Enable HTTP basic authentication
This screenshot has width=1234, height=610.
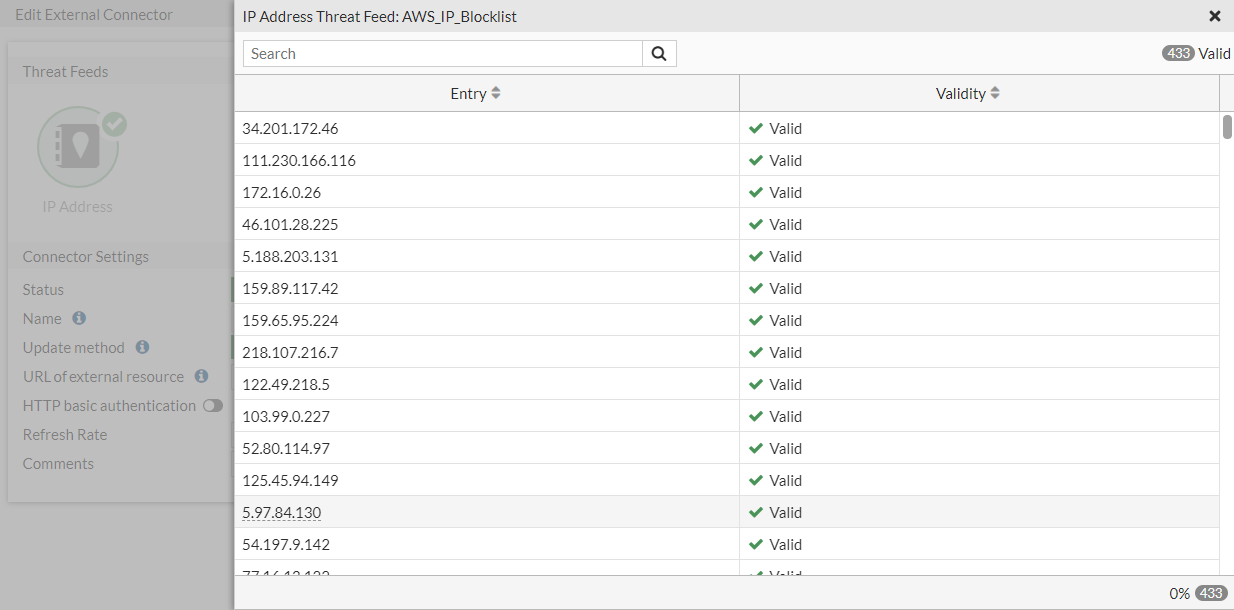211,406
